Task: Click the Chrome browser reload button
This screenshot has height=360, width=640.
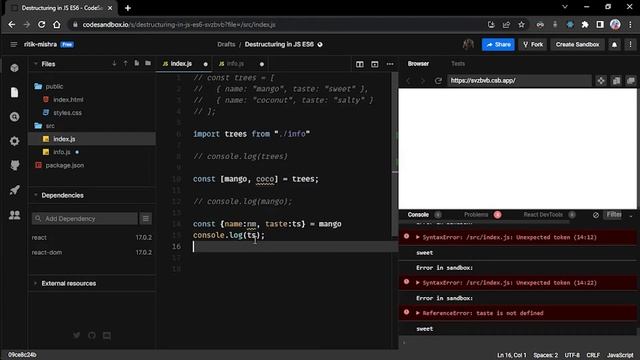Action: (x=42, y=24)
